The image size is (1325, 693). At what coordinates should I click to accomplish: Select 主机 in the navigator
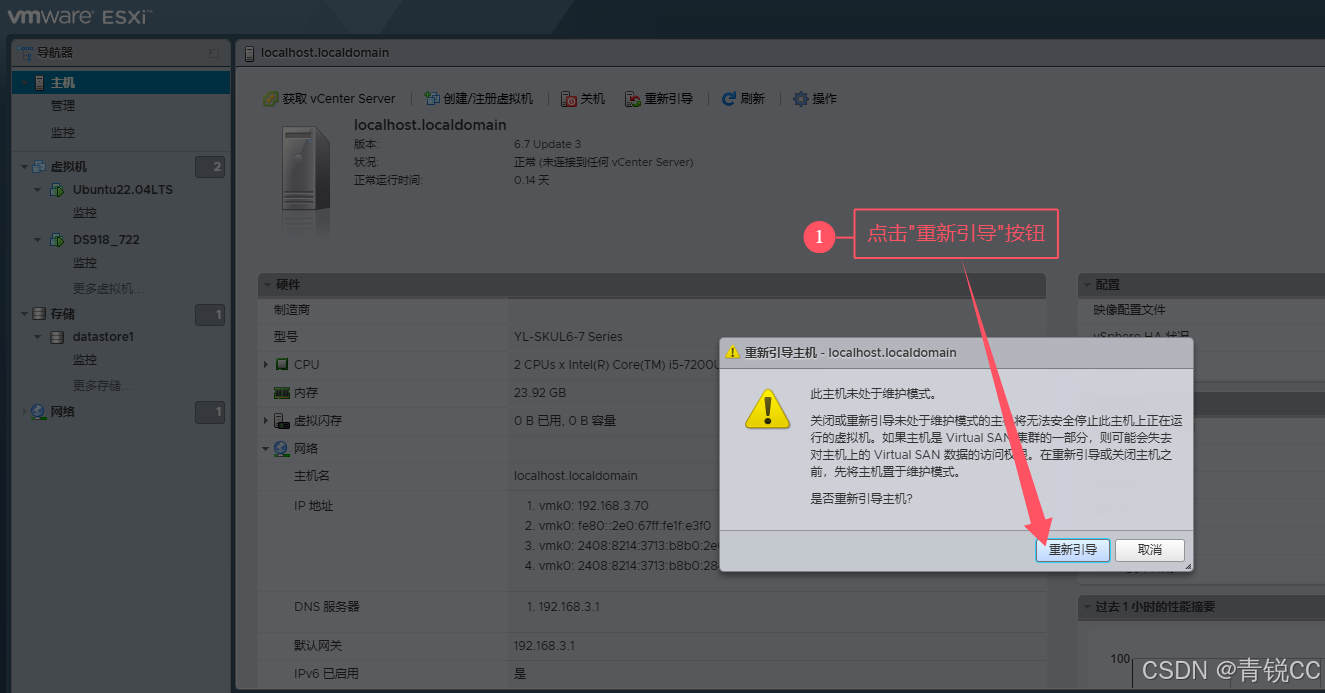tap(121, 83)
